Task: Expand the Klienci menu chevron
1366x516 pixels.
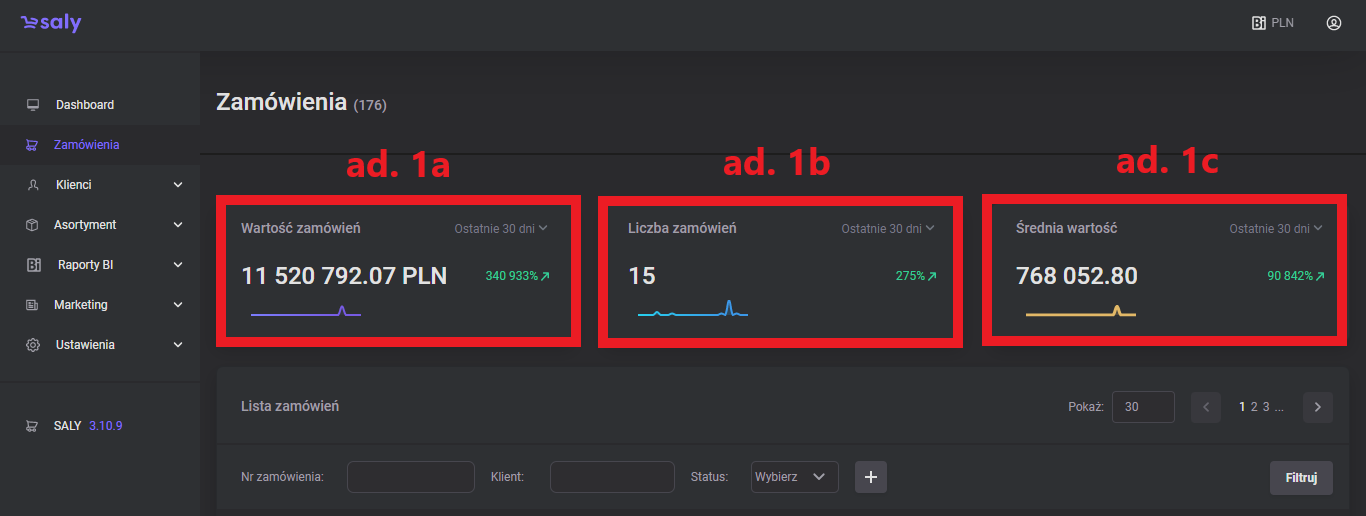Action: [x=178, y=185]
